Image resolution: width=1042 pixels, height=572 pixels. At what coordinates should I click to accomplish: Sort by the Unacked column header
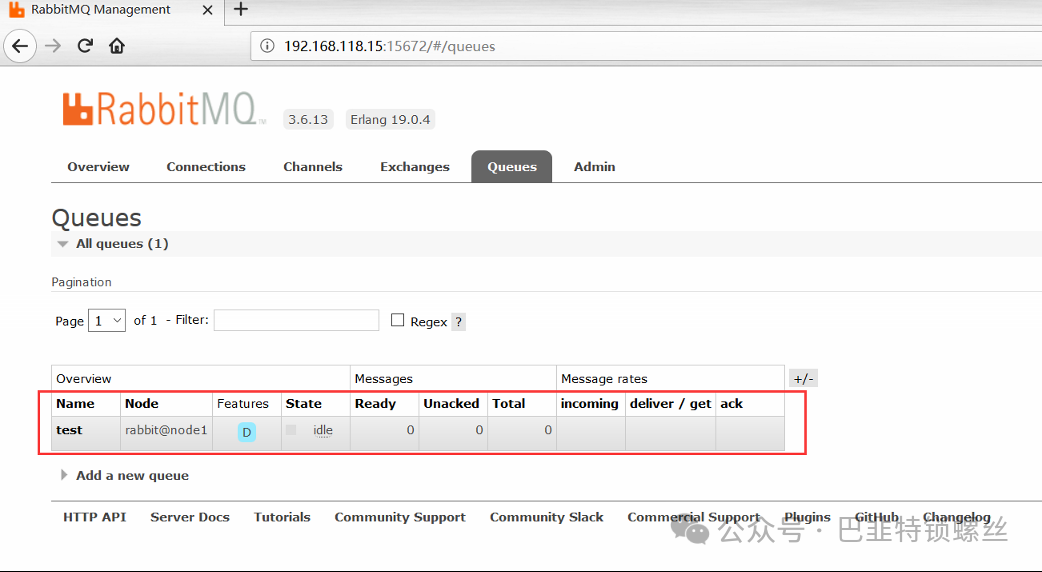tap(451, 403)
